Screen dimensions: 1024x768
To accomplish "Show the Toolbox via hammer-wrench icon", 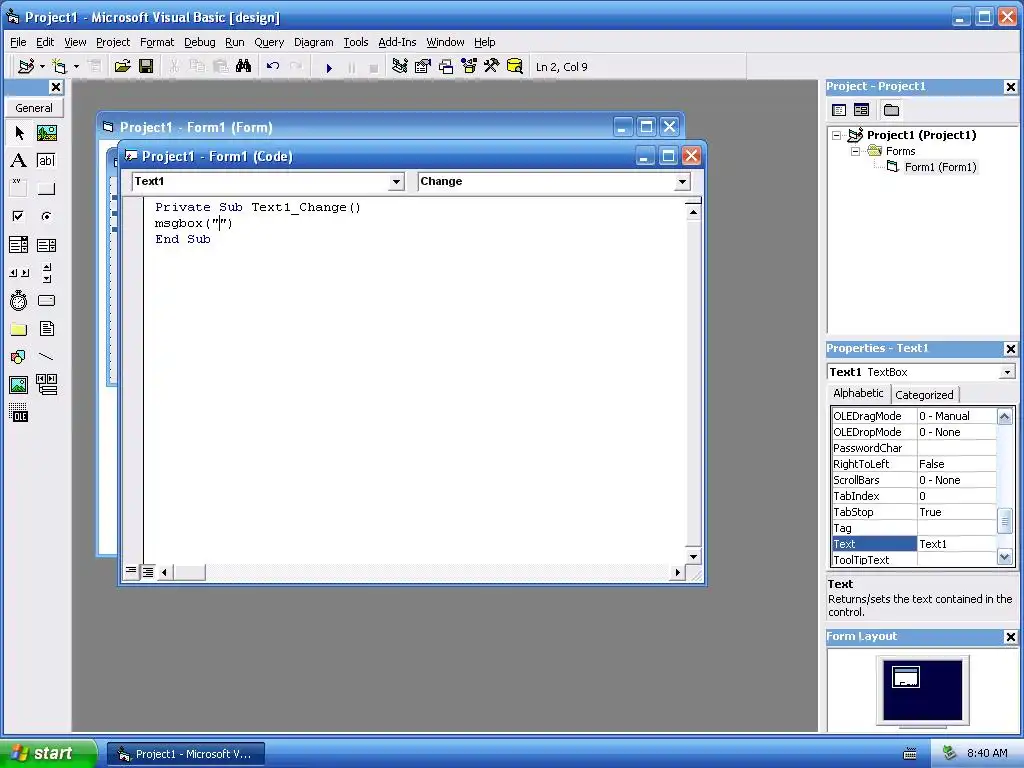I will (x=492, y=67).
